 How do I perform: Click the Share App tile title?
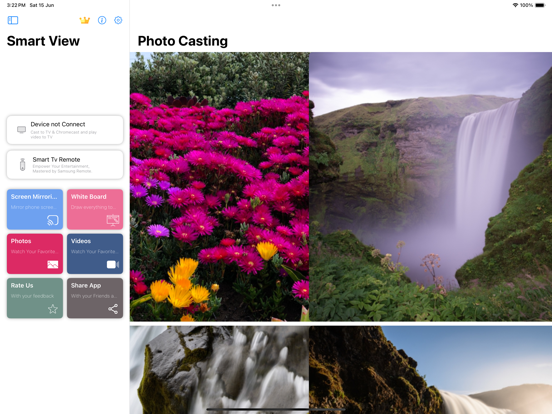pos(86,286)
